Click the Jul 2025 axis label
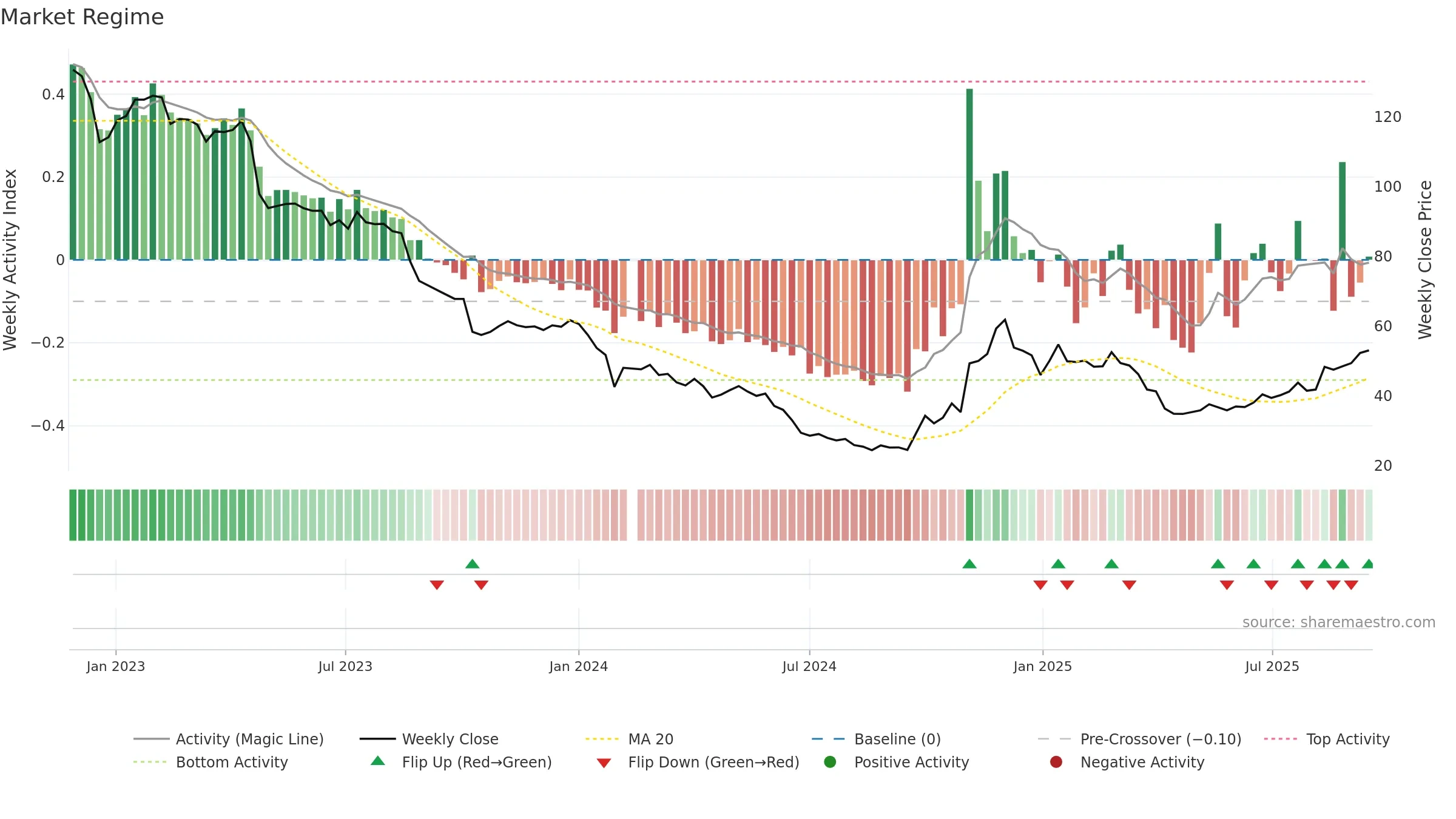Screen dimensions: 1456x819 (1272, 666)
